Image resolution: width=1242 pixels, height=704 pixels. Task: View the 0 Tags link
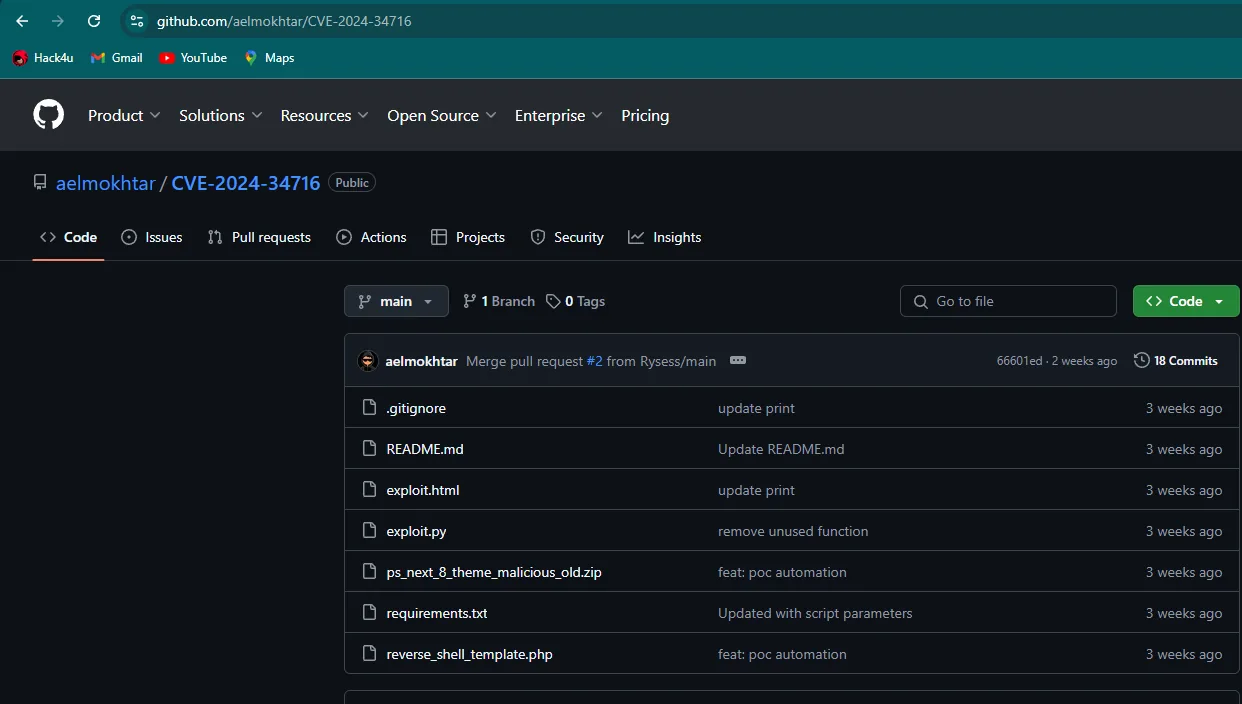click(576, 301)
